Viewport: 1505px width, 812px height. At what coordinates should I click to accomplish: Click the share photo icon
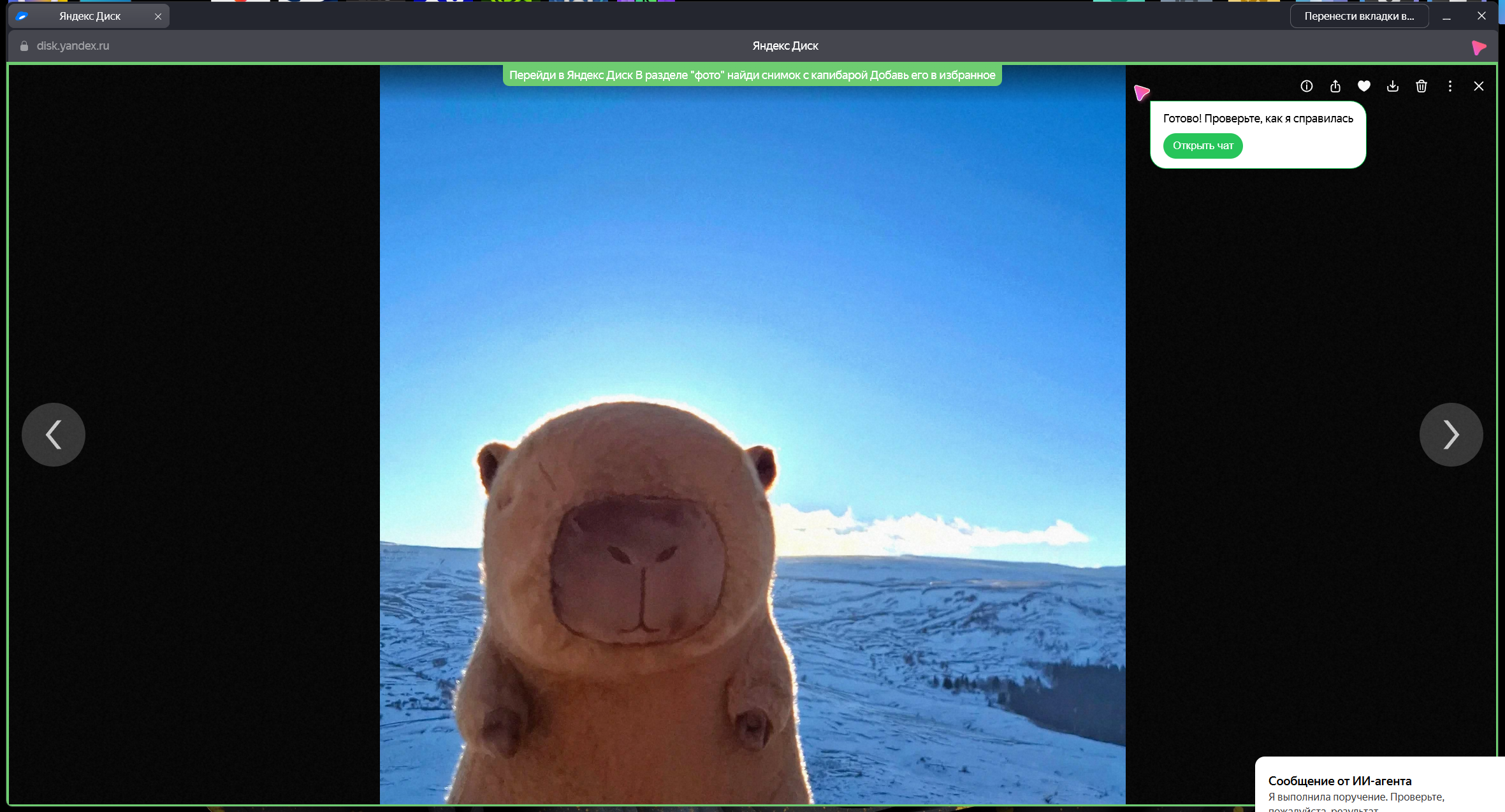click(1335, 86)
